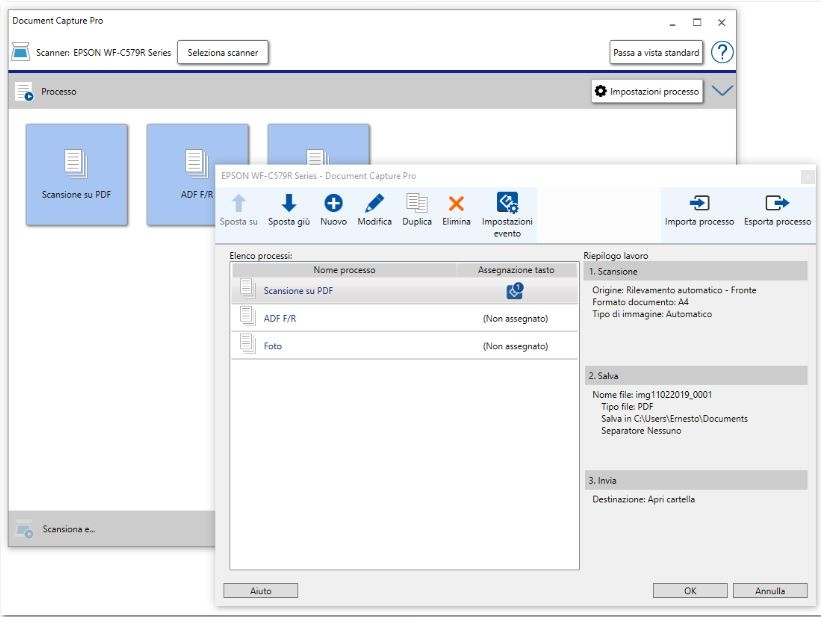
Task: Open the help question mark icon
Action: point(722,52)
